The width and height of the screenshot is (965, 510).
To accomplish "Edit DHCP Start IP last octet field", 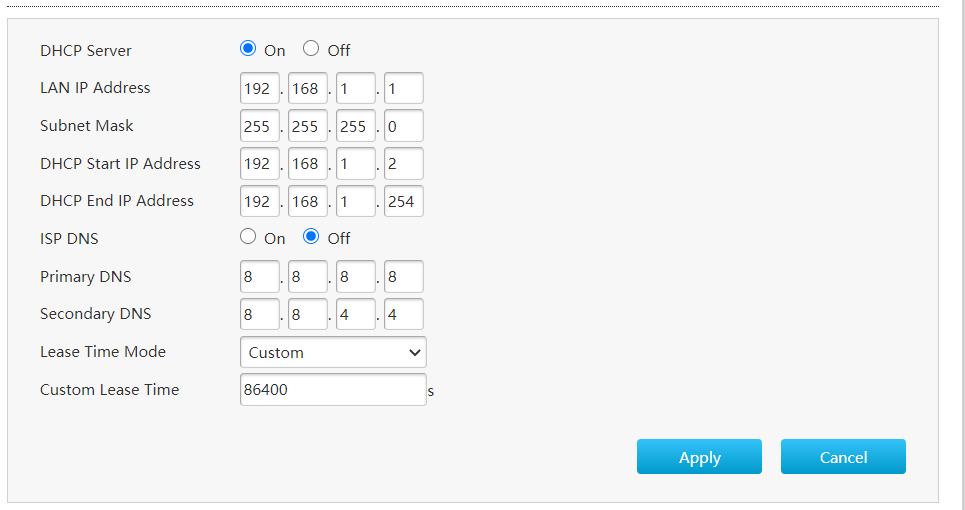I will tap(404, 164).
